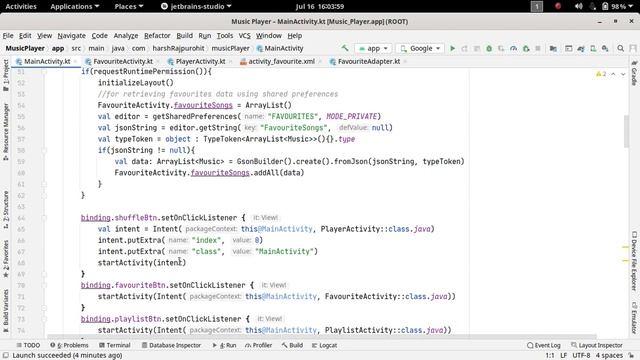Collapse the shuffleBtn listener fold marker

pyautogui.click(x=44, y=218)
